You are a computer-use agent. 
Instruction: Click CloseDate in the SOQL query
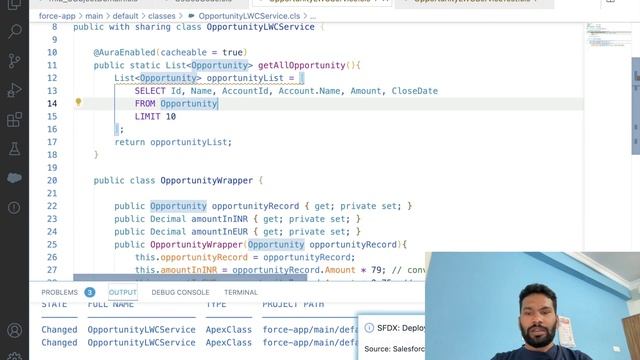point(415,91)
